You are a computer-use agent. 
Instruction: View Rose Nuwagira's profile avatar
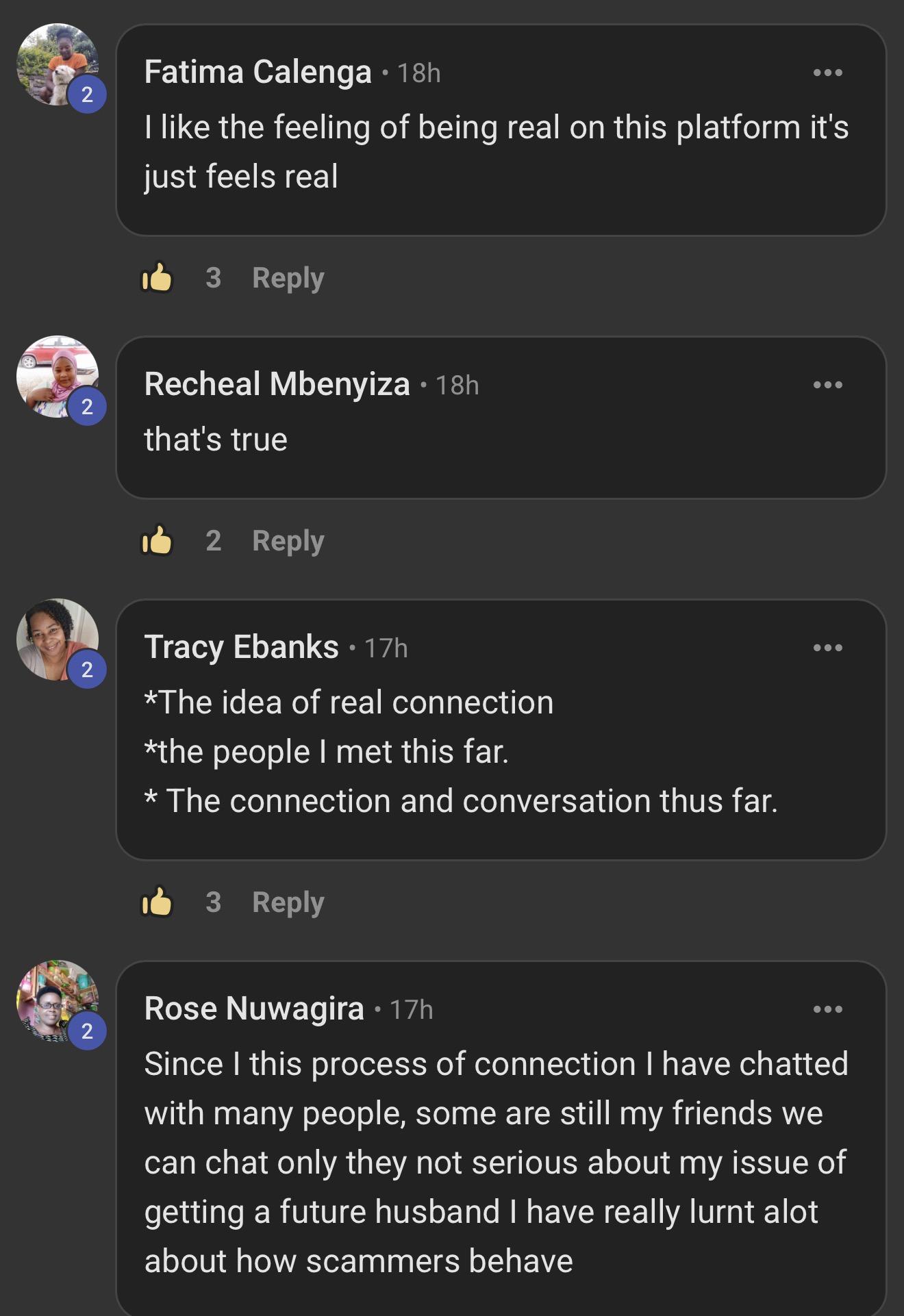coord(58,1001)
